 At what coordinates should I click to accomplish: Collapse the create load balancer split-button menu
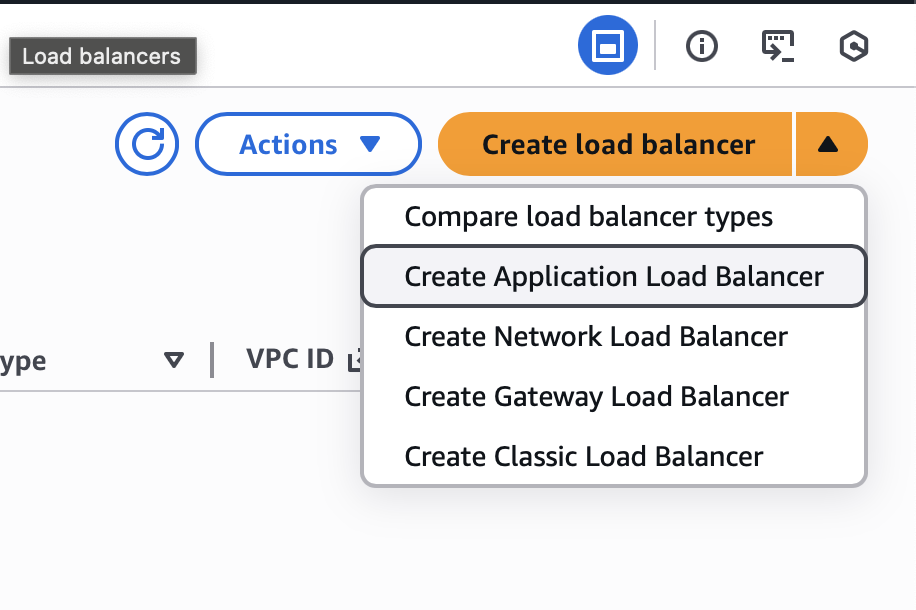coord(831,144)
